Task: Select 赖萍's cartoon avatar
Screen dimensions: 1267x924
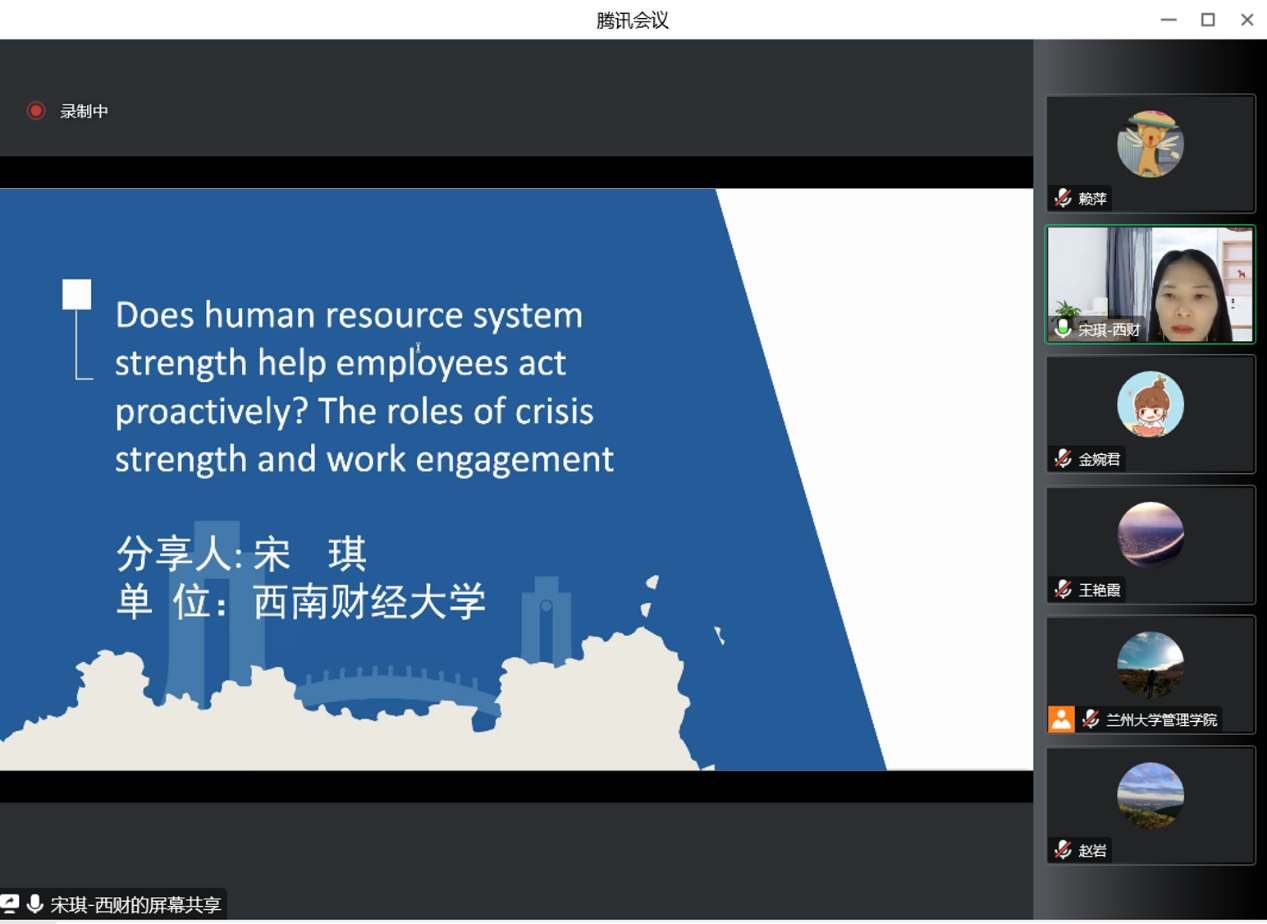Action: 1150,143
